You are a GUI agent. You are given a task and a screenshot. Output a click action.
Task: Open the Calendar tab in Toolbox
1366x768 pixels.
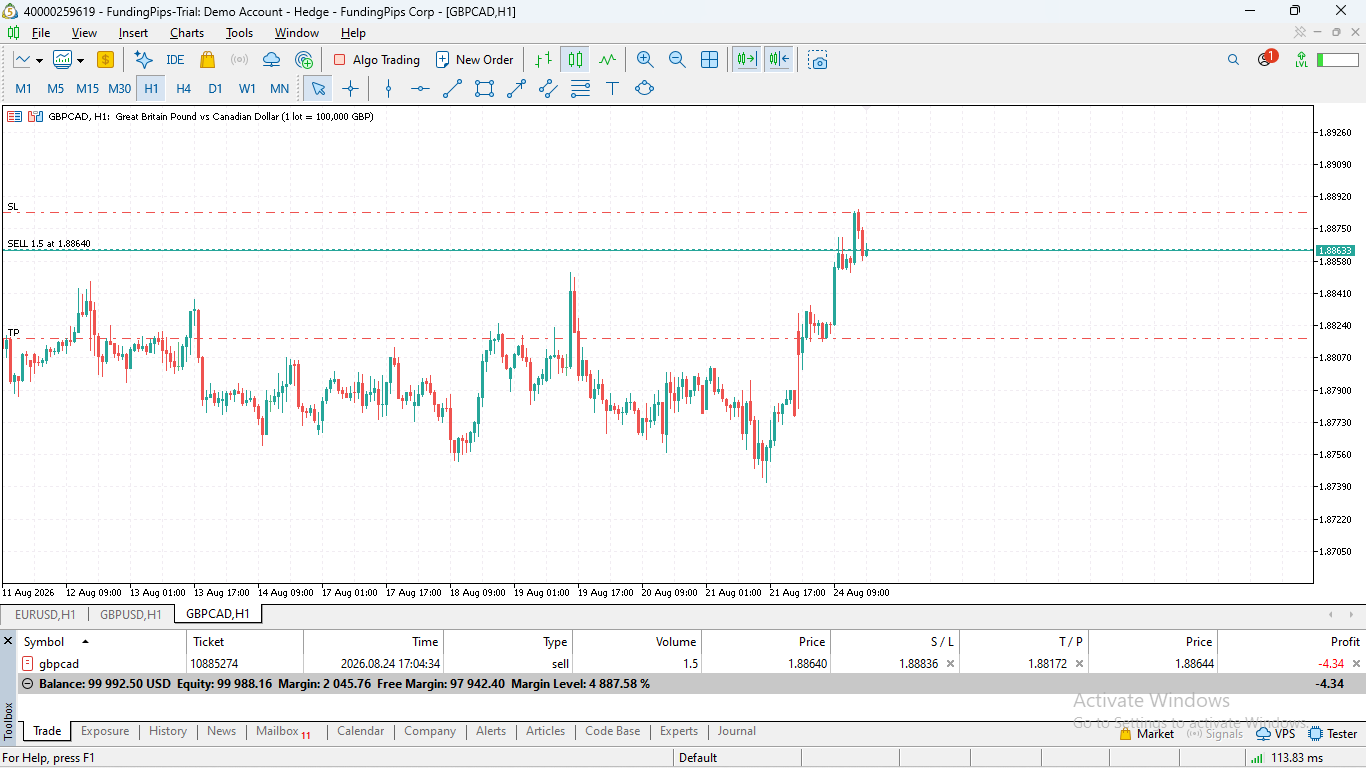[360, 731]
